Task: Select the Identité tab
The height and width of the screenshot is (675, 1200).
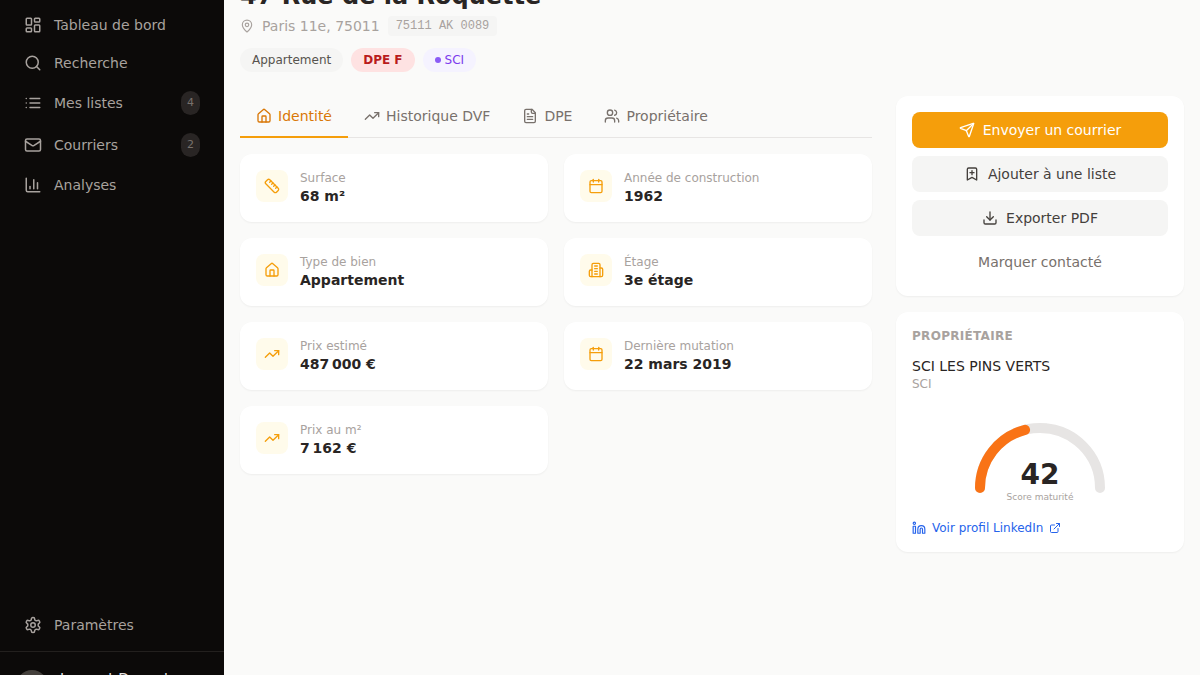Action: tap(294, 116)
